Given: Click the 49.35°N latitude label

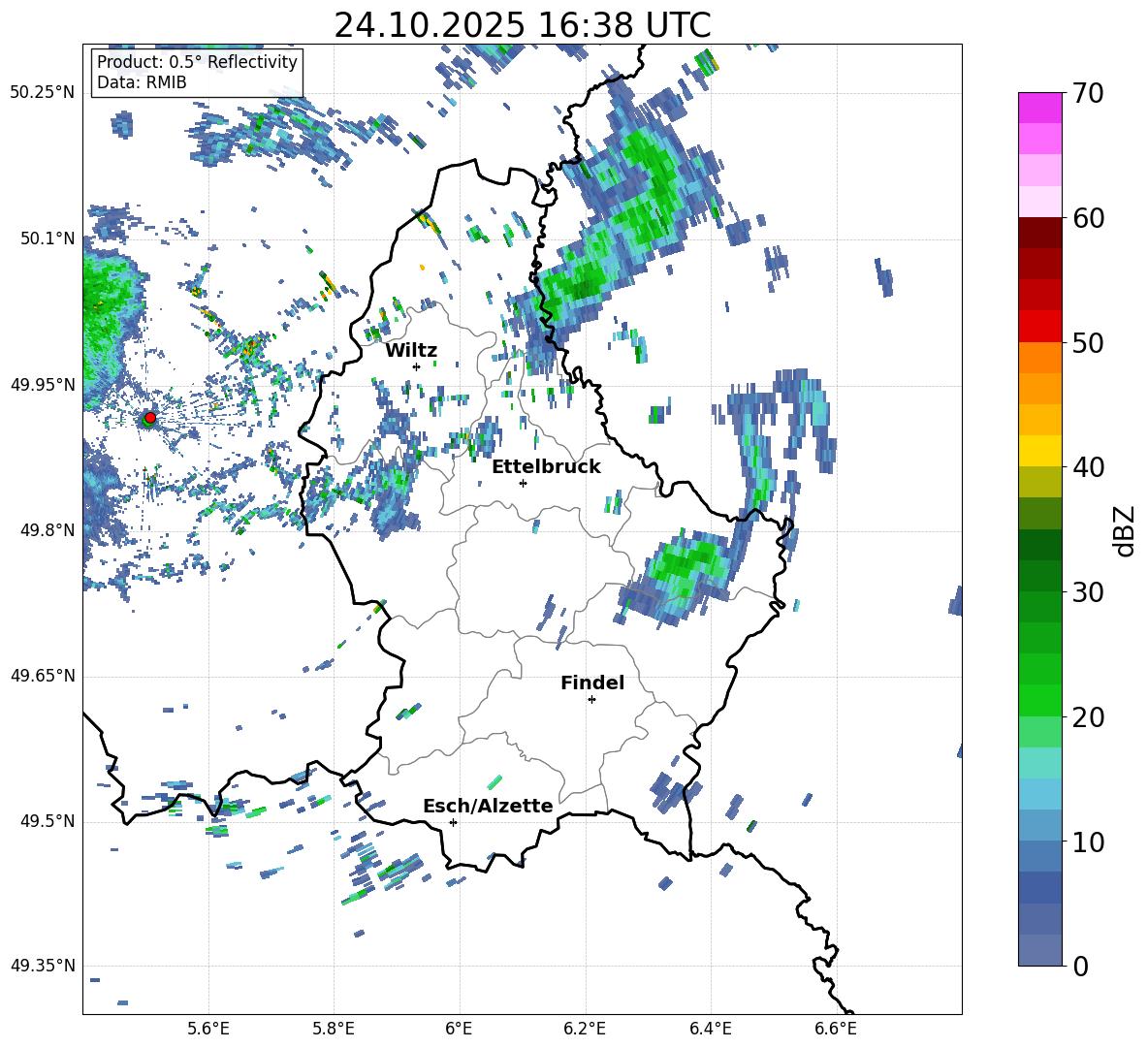Looking at the screenshot, I should [x=43, y=966].
